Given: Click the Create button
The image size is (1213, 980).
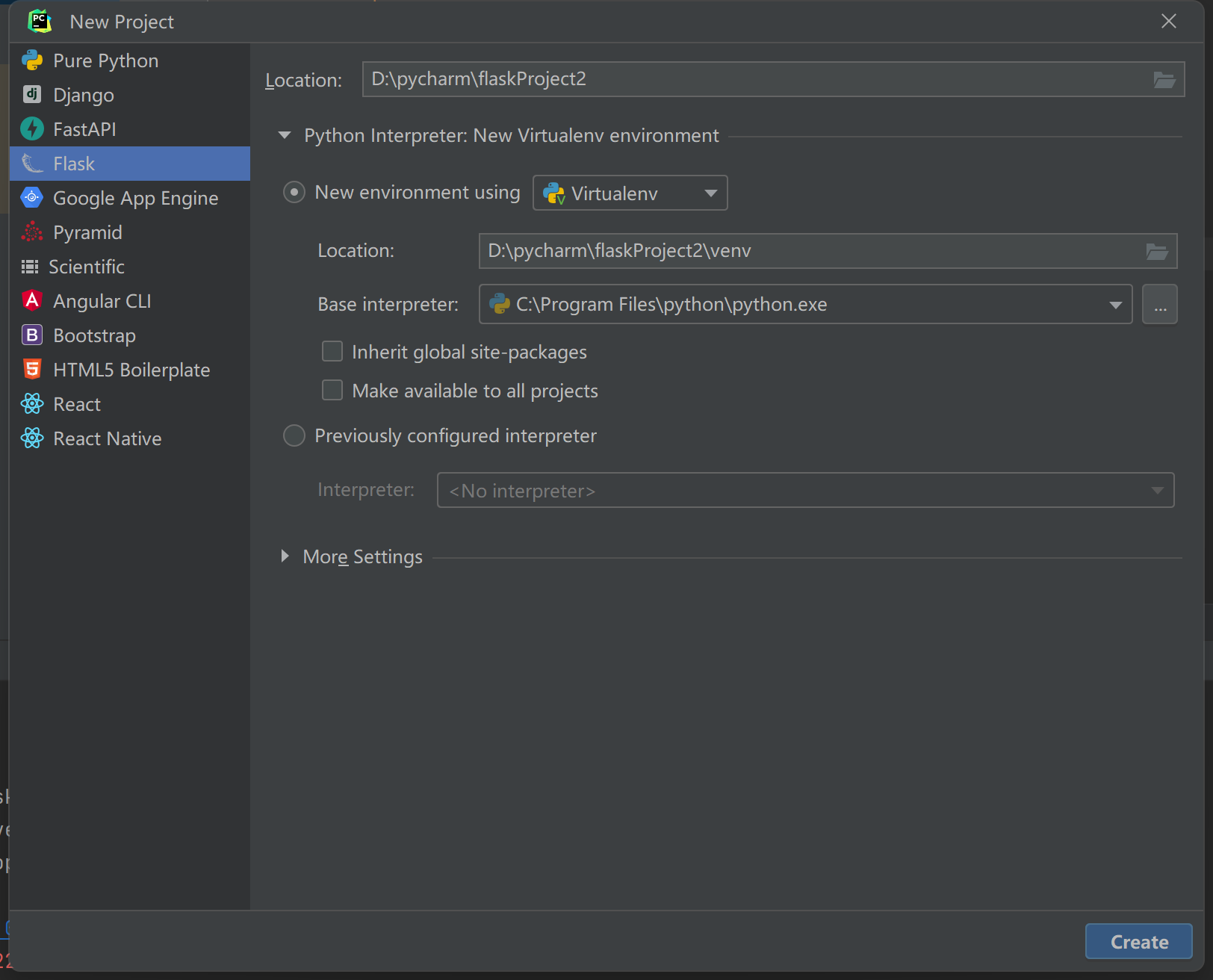Looking at the screenshot, I should click(1138, 942).
